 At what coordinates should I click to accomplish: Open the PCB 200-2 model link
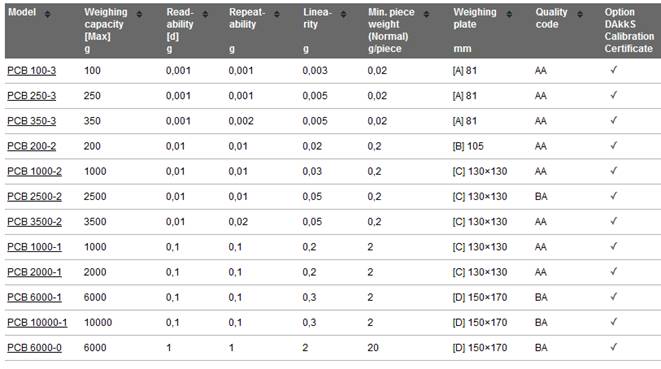pyautogui.click(x=32, y=146)
